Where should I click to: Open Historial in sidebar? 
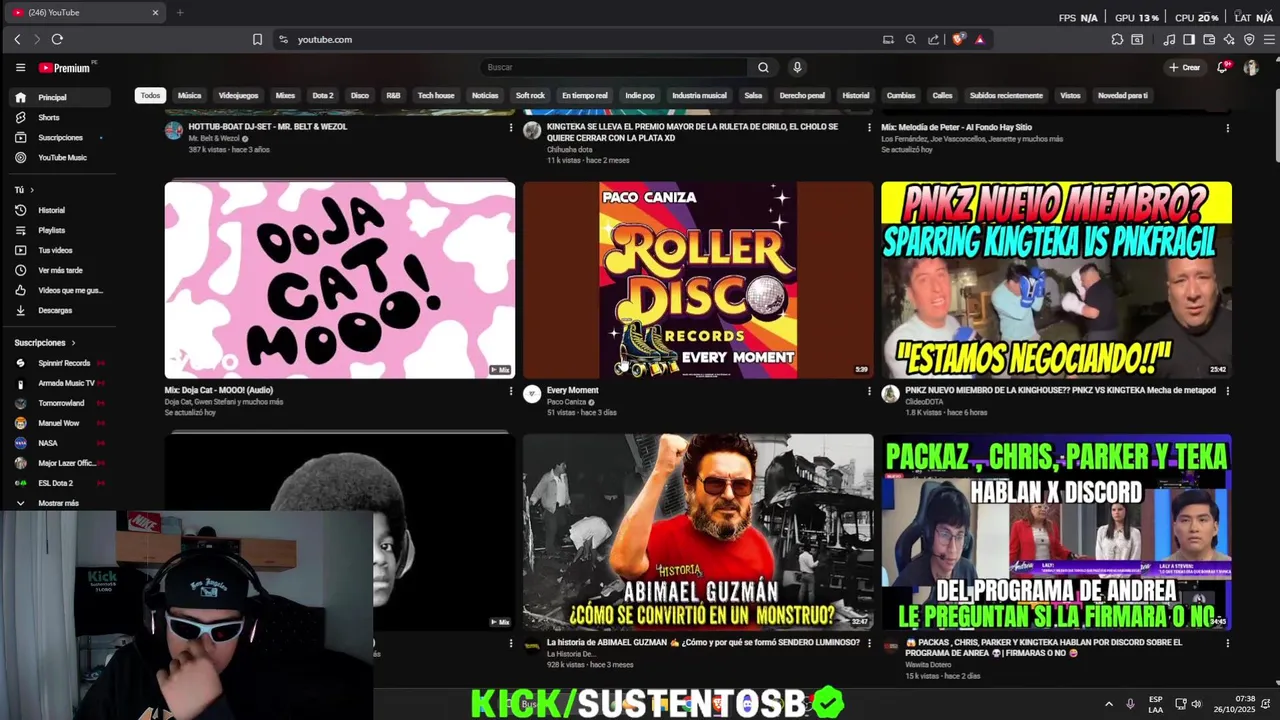(58, 211)
